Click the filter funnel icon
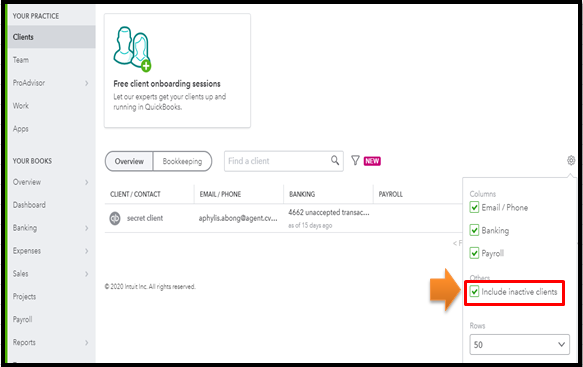This screenshot has height=367, width=583. pos(355,160)
